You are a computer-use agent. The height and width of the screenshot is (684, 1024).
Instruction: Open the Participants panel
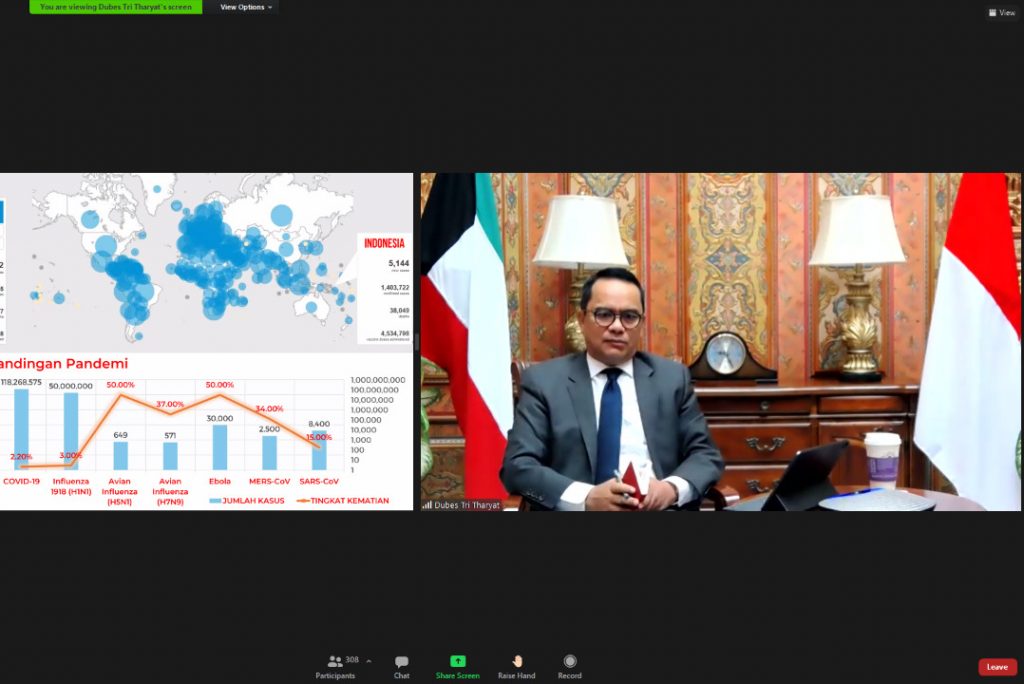pos(335,667)
